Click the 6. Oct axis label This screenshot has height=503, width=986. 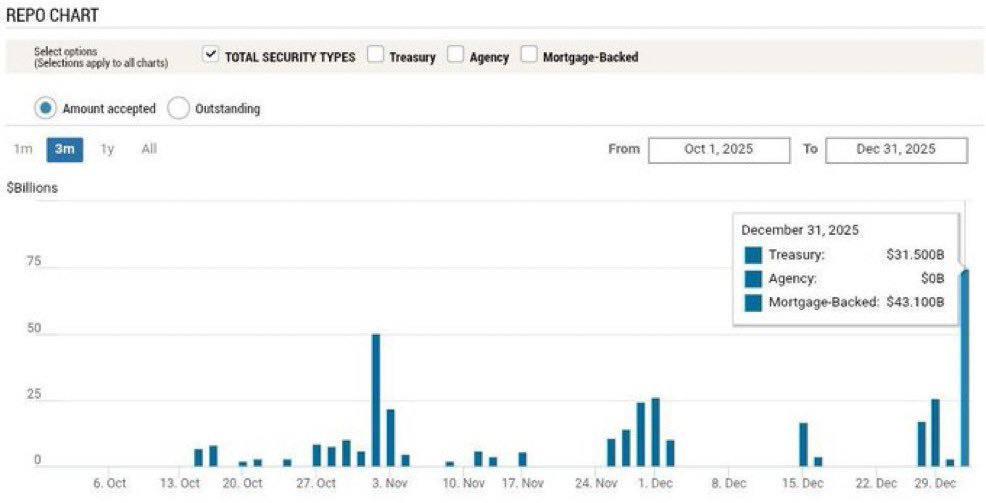(x=109, y=484)
